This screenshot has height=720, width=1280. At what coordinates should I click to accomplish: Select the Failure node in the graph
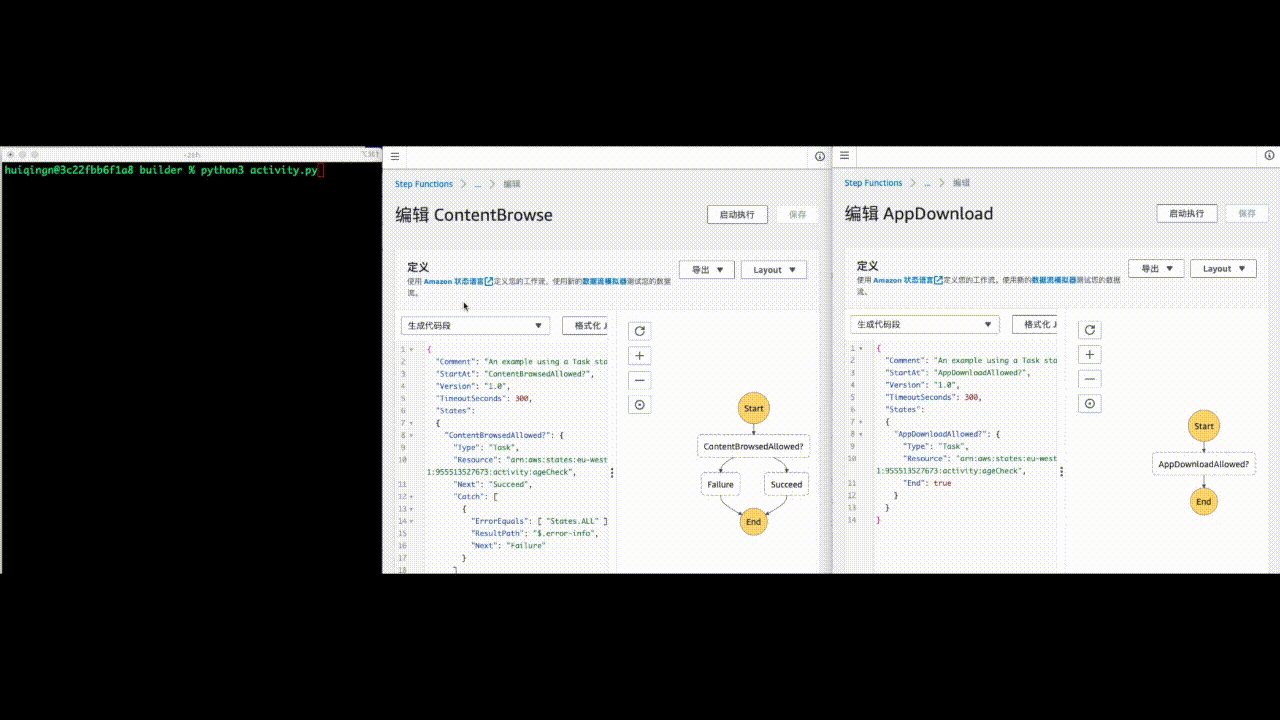tap(720, 484)
